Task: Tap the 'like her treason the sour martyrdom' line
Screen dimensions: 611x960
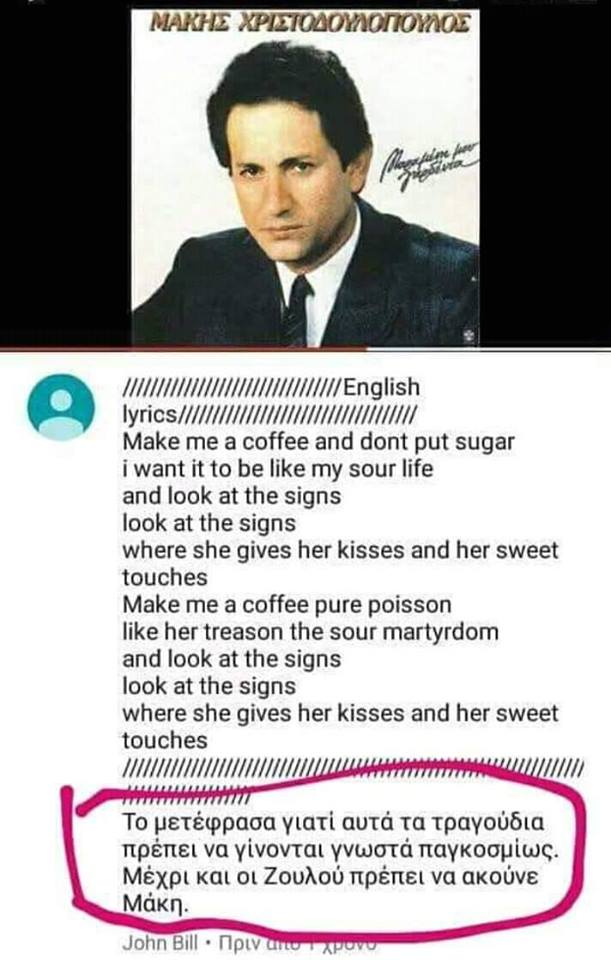Action: click(x=310, y=632)
